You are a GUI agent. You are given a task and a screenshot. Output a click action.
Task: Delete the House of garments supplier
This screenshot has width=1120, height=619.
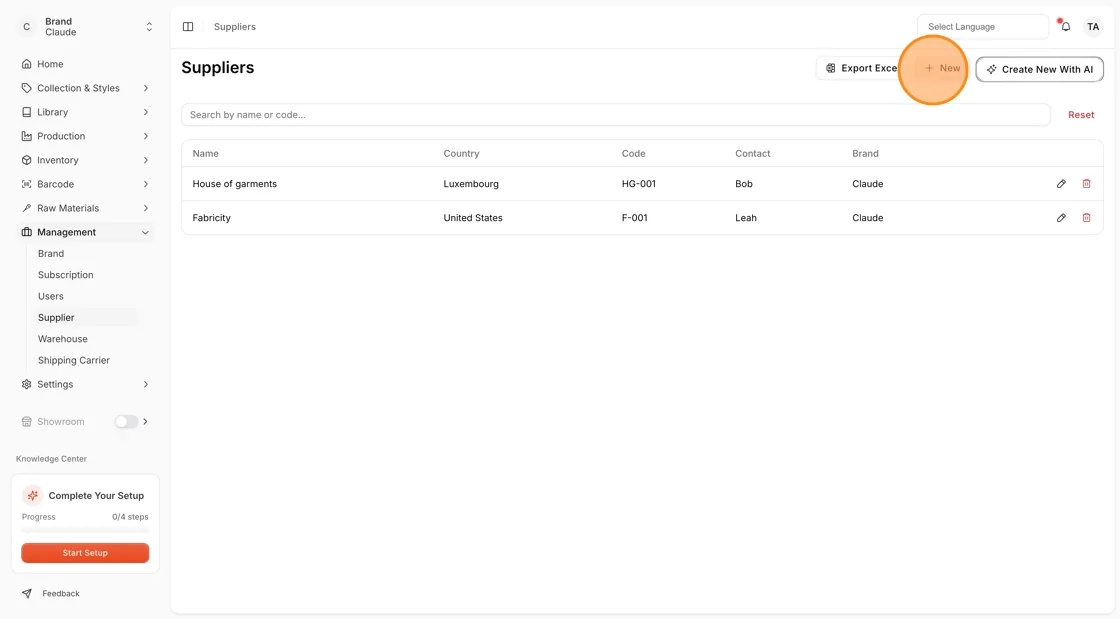click(x=1086, y=183)
